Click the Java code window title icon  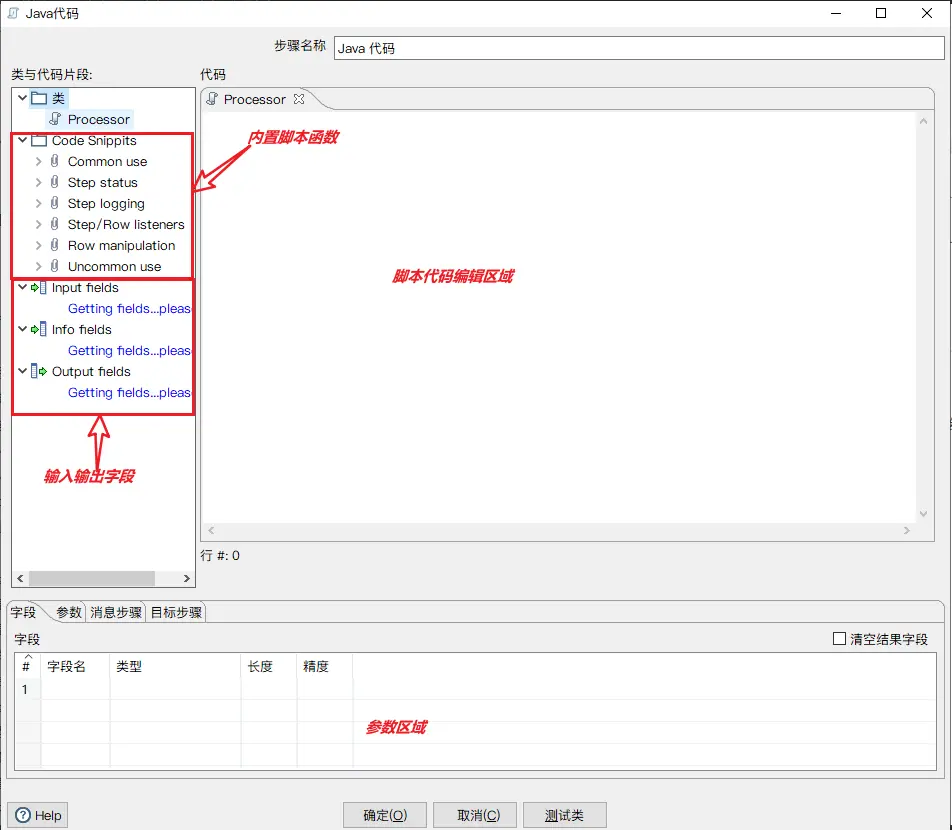tap(13, 13)
